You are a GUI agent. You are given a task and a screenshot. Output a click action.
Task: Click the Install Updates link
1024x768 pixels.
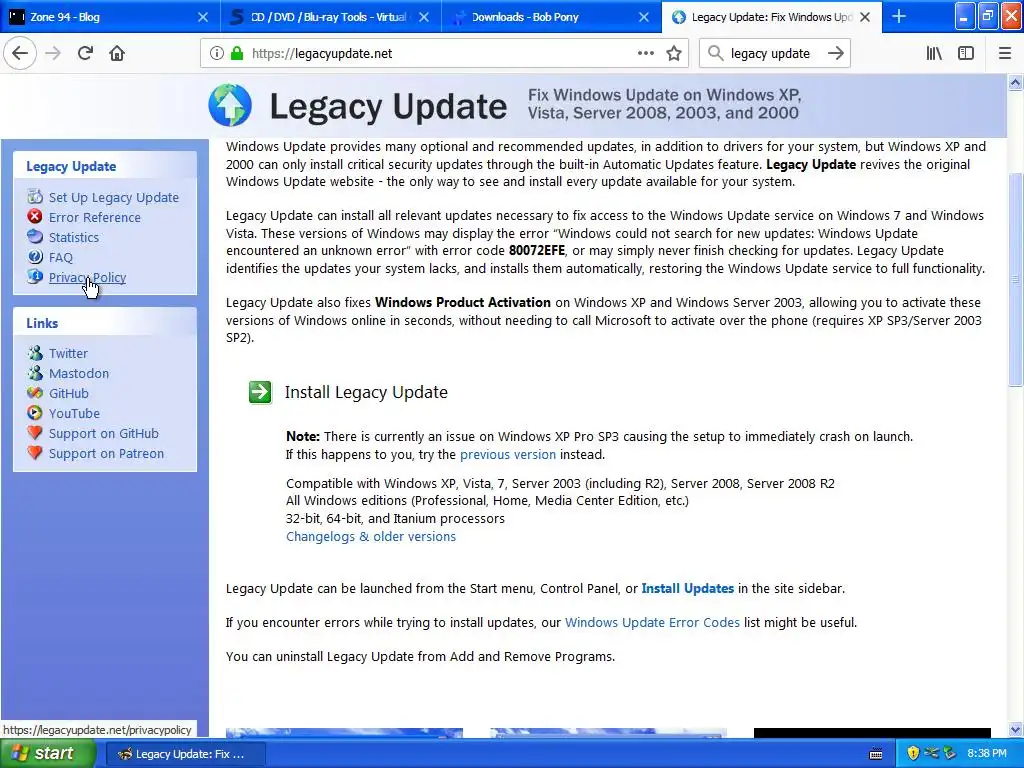(688, 588)
